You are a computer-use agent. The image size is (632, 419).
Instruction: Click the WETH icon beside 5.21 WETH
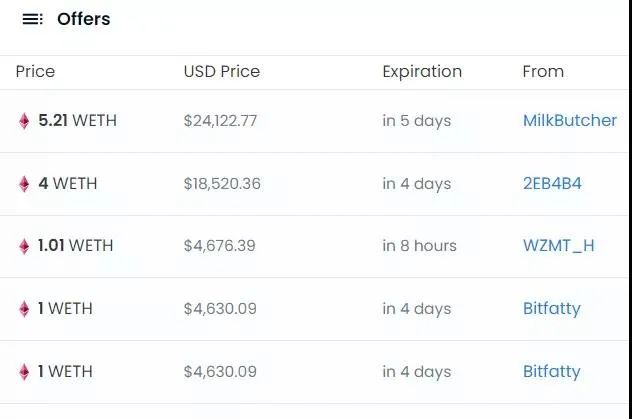coord(24,121)
